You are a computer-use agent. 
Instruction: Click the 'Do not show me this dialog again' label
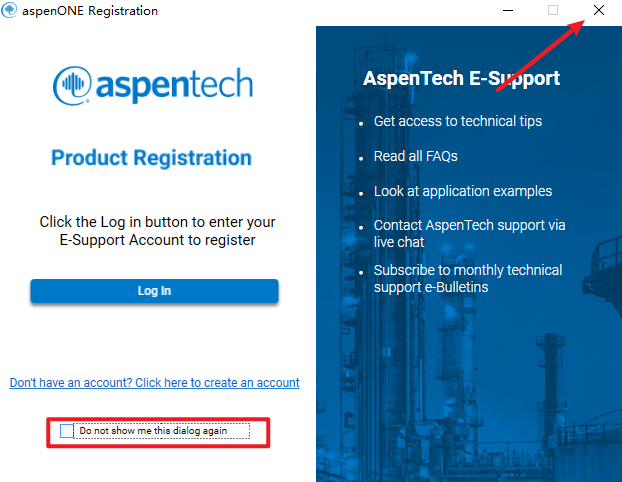(153, 431)
